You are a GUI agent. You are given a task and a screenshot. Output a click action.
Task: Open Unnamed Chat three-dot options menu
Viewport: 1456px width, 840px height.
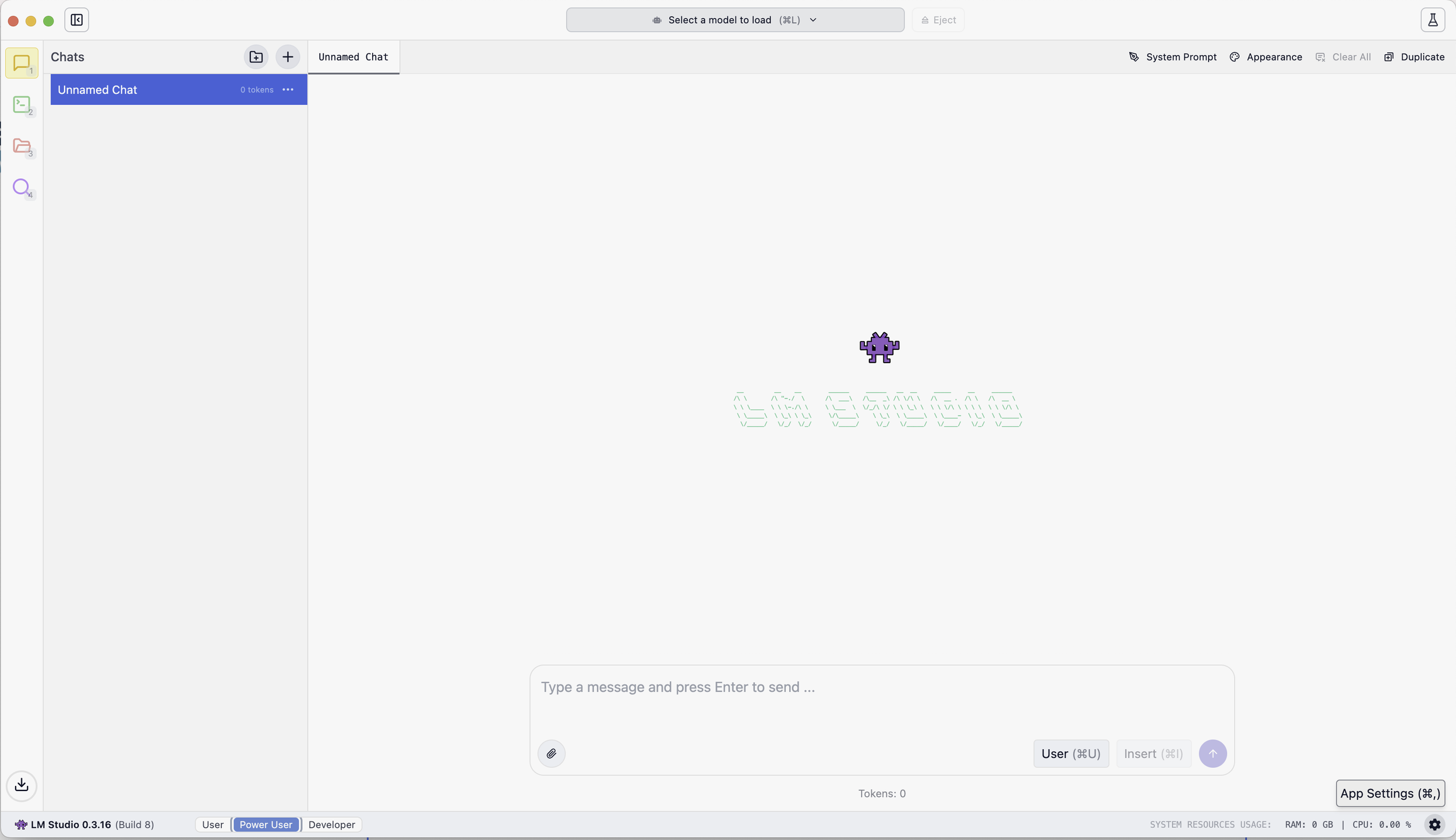288,90
